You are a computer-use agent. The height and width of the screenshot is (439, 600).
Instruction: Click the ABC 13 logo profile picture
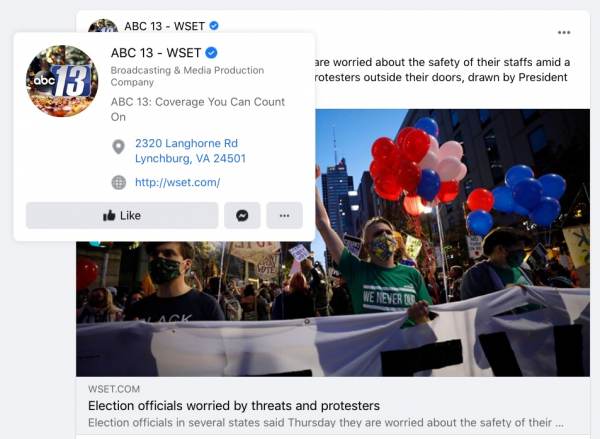[62, 81]
